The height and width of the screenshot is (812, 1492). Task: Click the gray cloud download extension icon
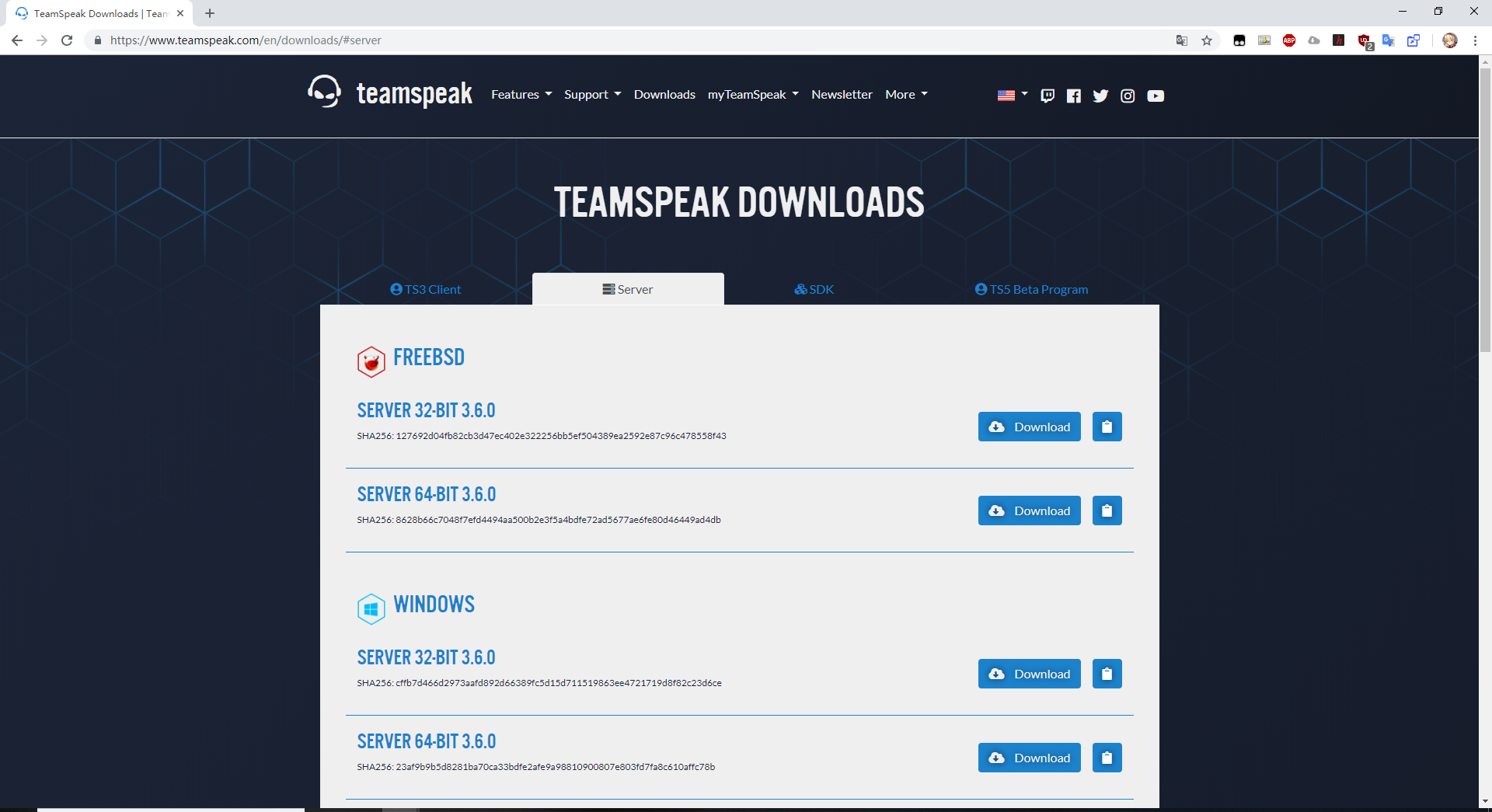pyautogui.click(x=1314, y=40)
